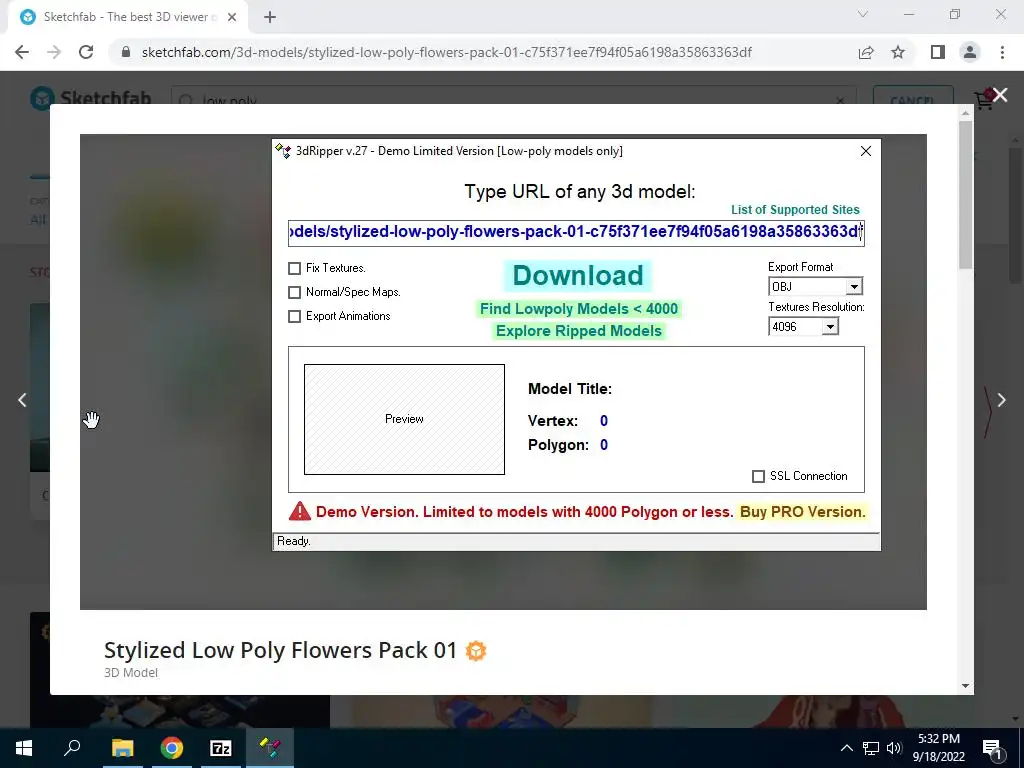
Task: Click the Model Title label
Action: [570, 389]
